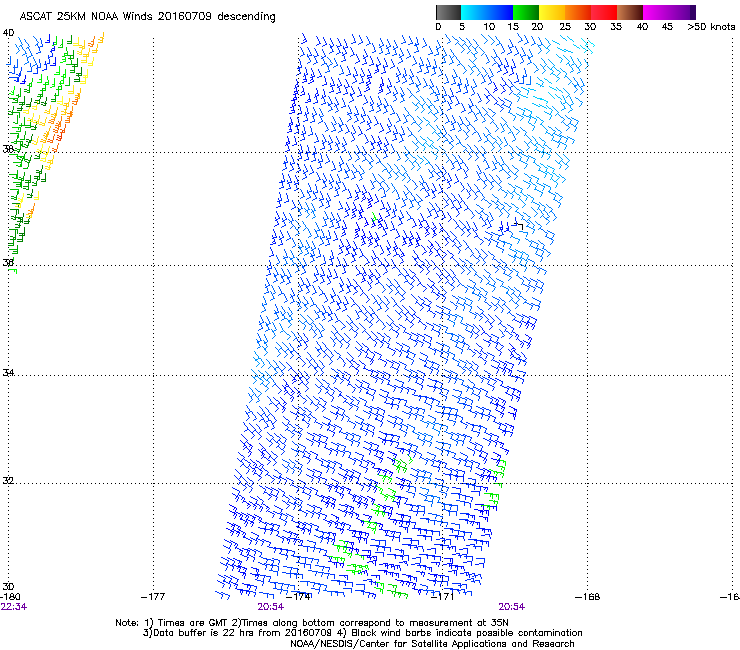The width and height of the screenshot is (740, 650).
Task: Click the -174 longitude label
Action: (x=299, y=597)
